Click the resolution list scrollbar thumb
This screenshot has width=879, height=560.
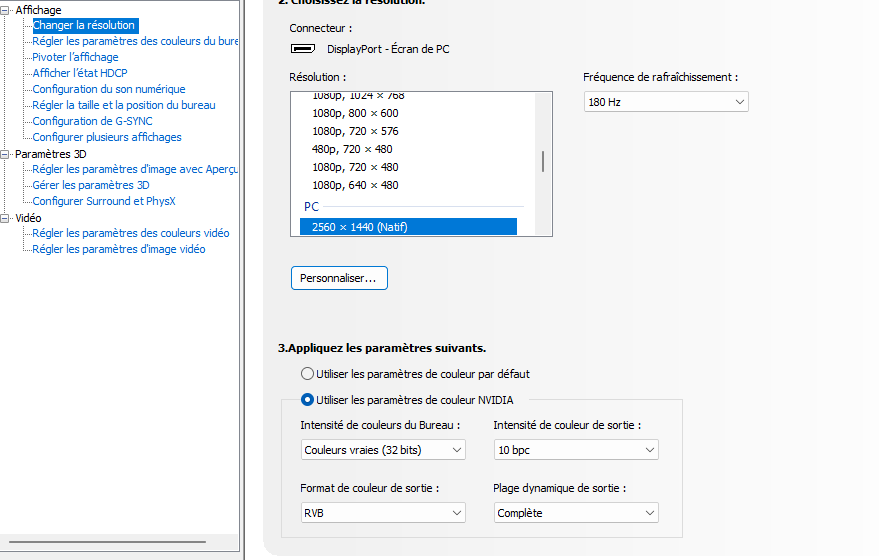[543, 161]
